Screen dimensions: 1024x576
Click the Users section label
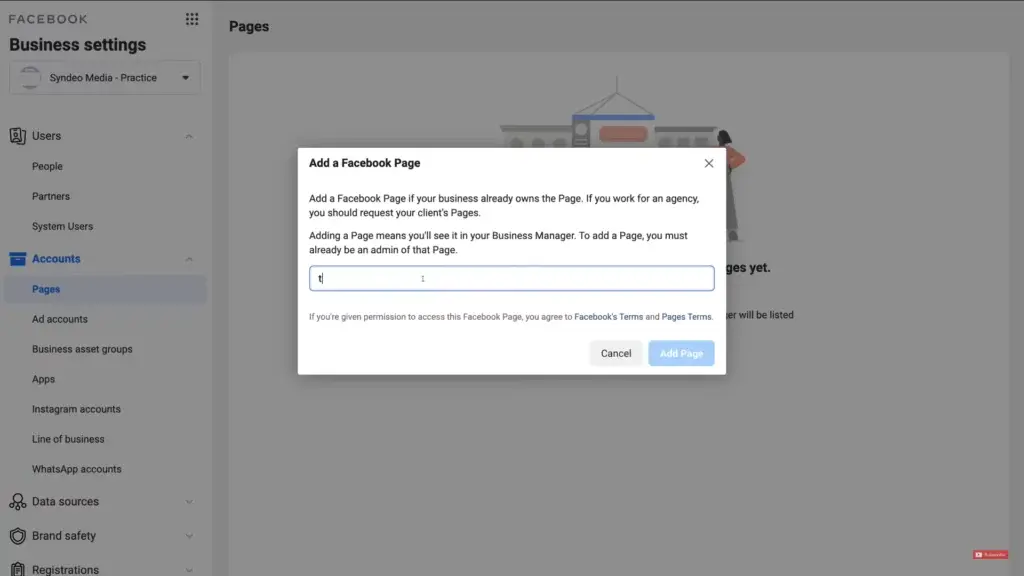coord(46,136)
